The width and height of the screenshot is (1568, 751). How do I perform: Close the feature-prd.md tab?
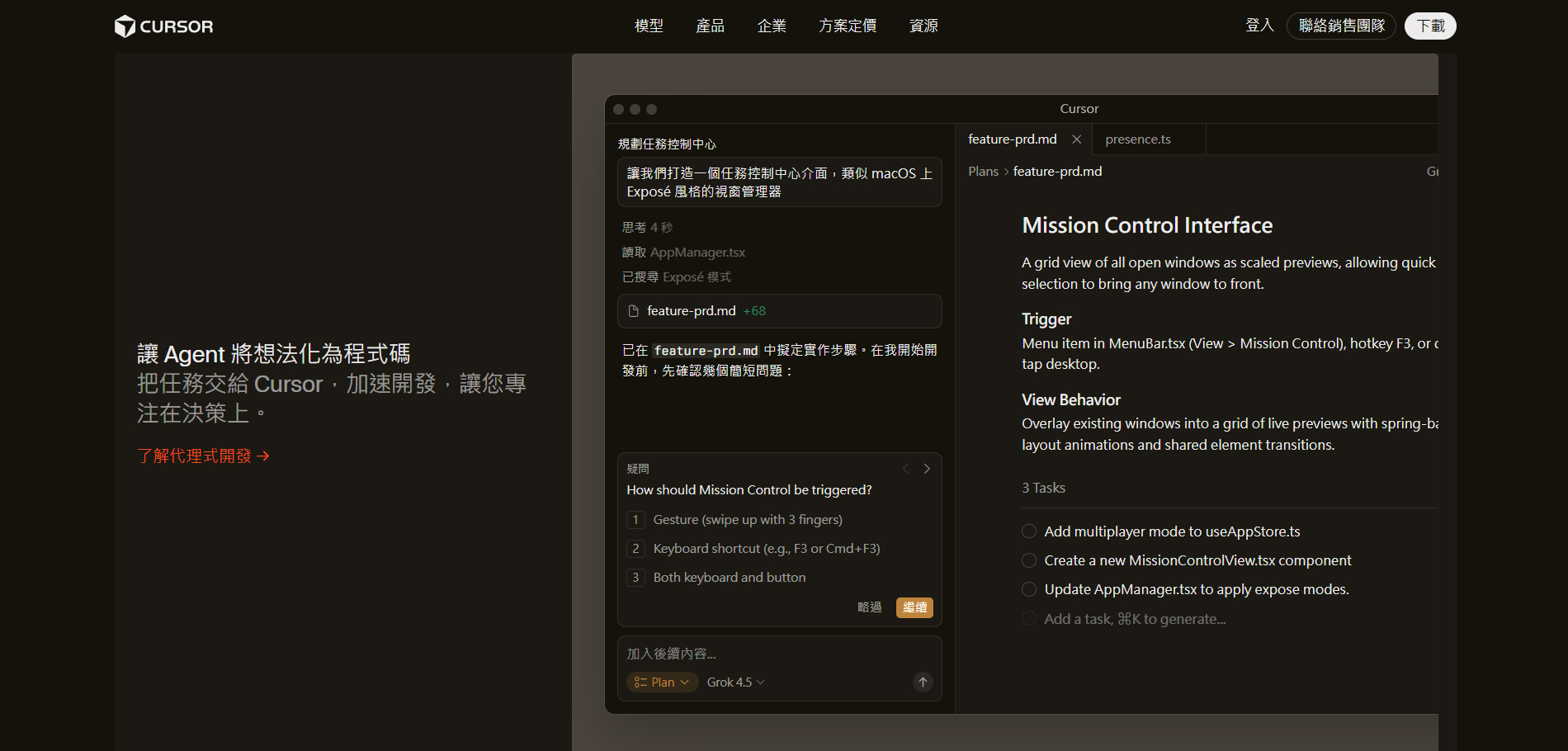(1076, 139)
